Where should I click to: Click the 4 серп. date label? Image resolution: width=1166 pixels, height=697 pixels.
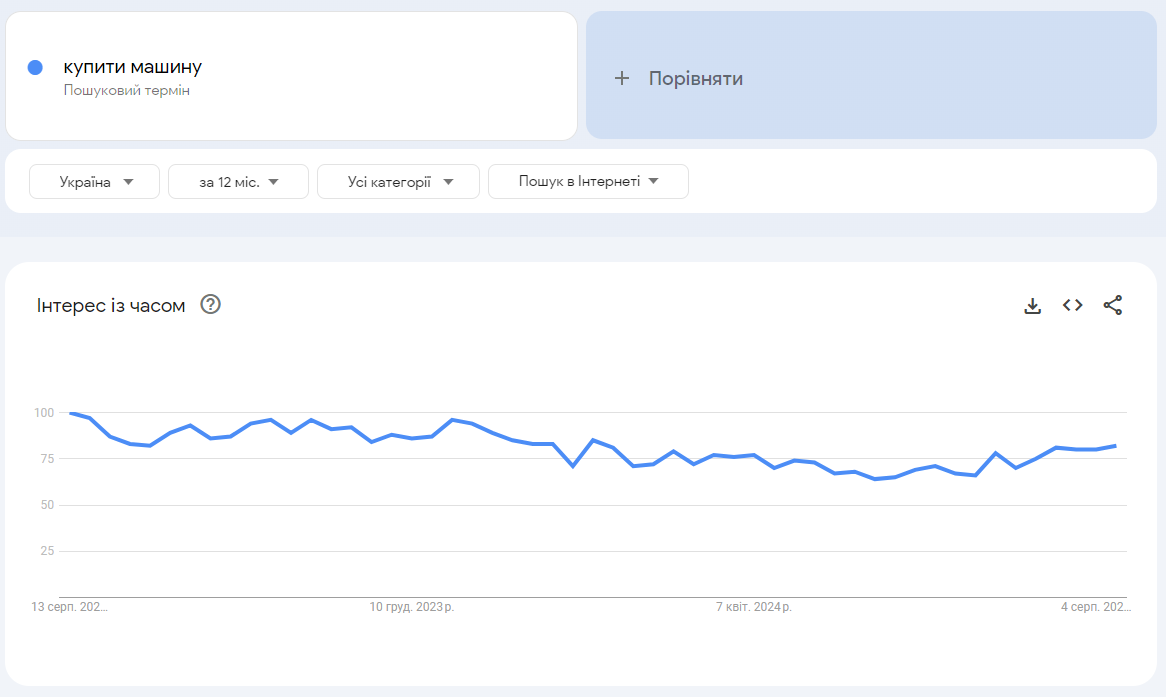tap(1095, 607)
